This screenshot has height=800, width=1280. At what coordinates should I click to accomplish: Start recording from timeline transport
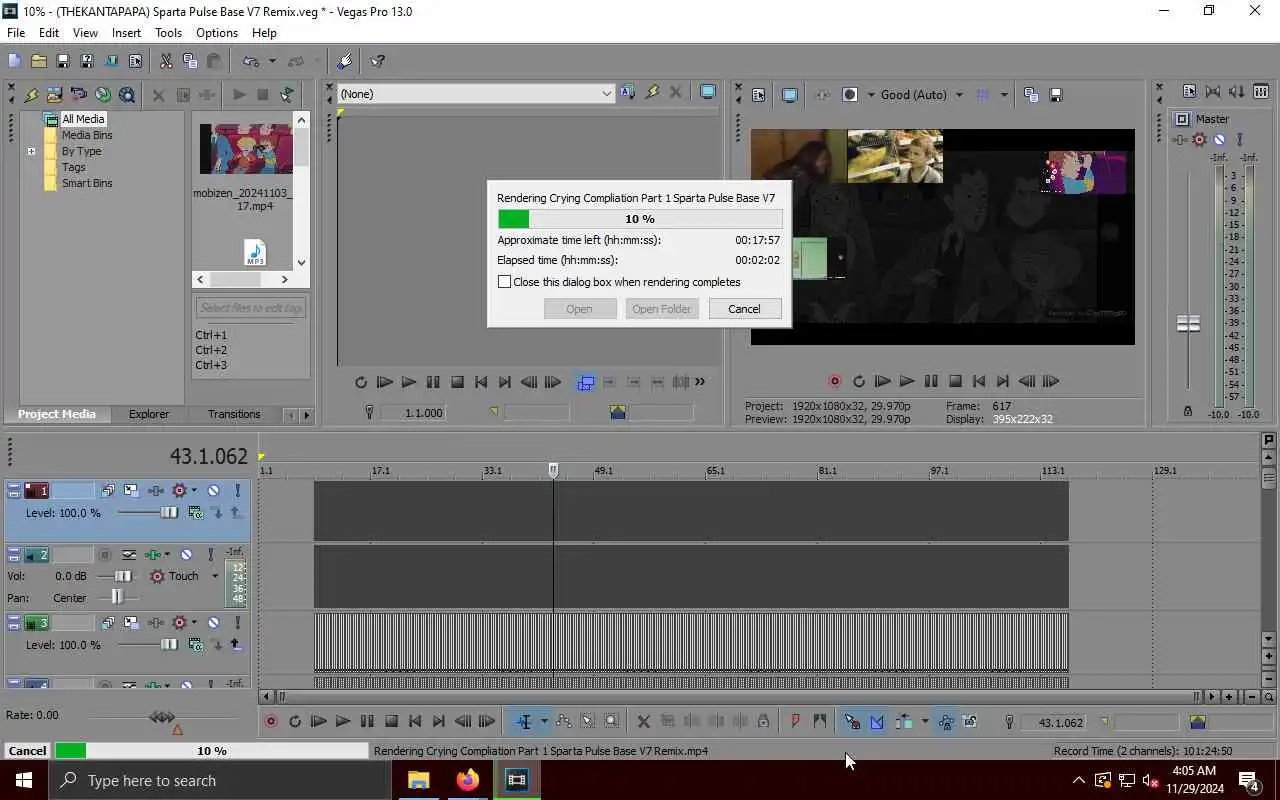tap(270, 721)
